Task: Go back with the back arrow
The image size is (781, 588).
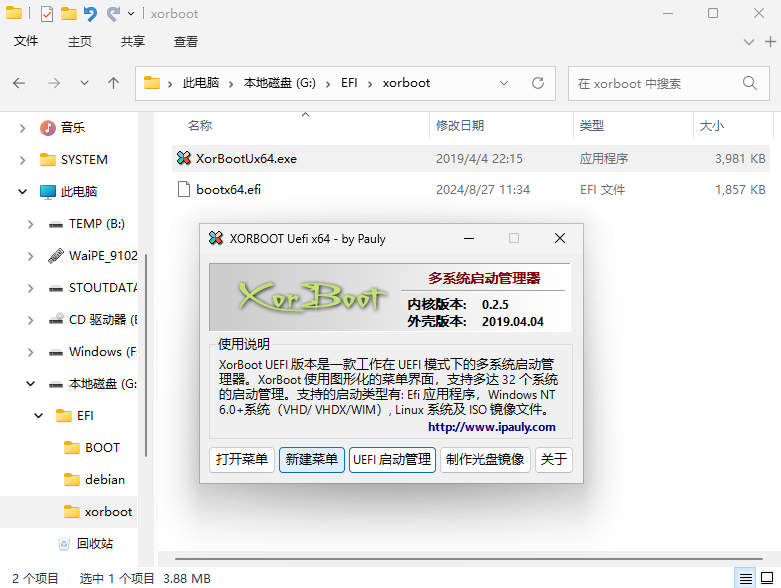Action: [19, 83]
